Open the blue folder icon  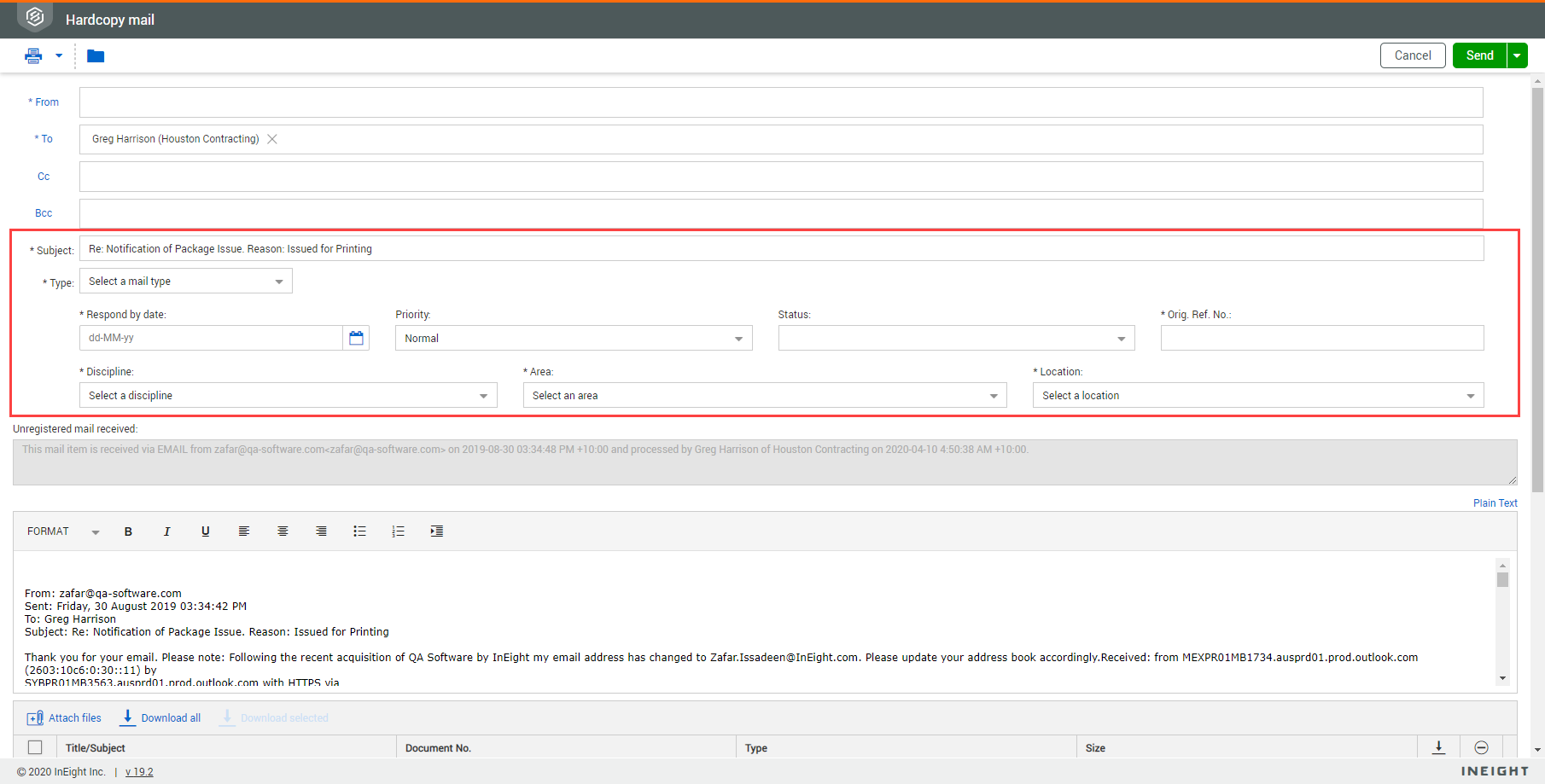point(96,56)
